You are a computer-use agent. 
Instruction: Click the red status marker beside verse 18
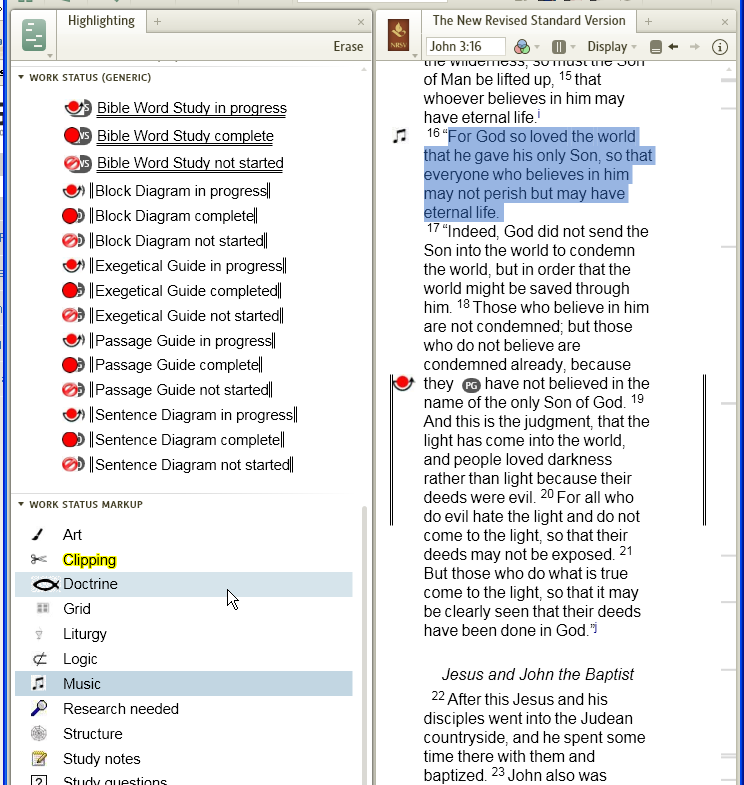pos(403,383)
